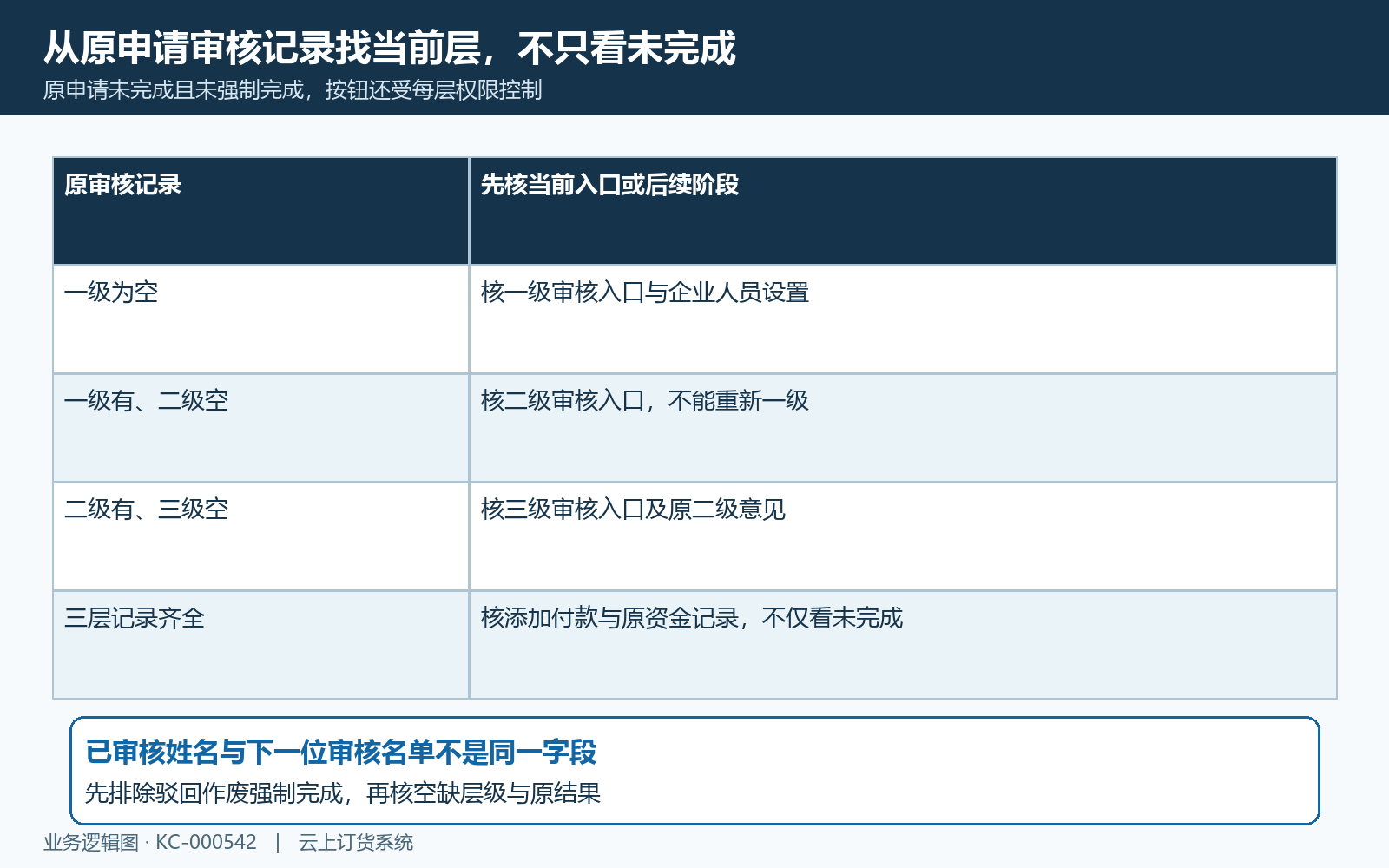1389x868 pixels.
Task: Click the title 从原申请审核记录找当前层，不只看未完成
Action: [390, 48]
